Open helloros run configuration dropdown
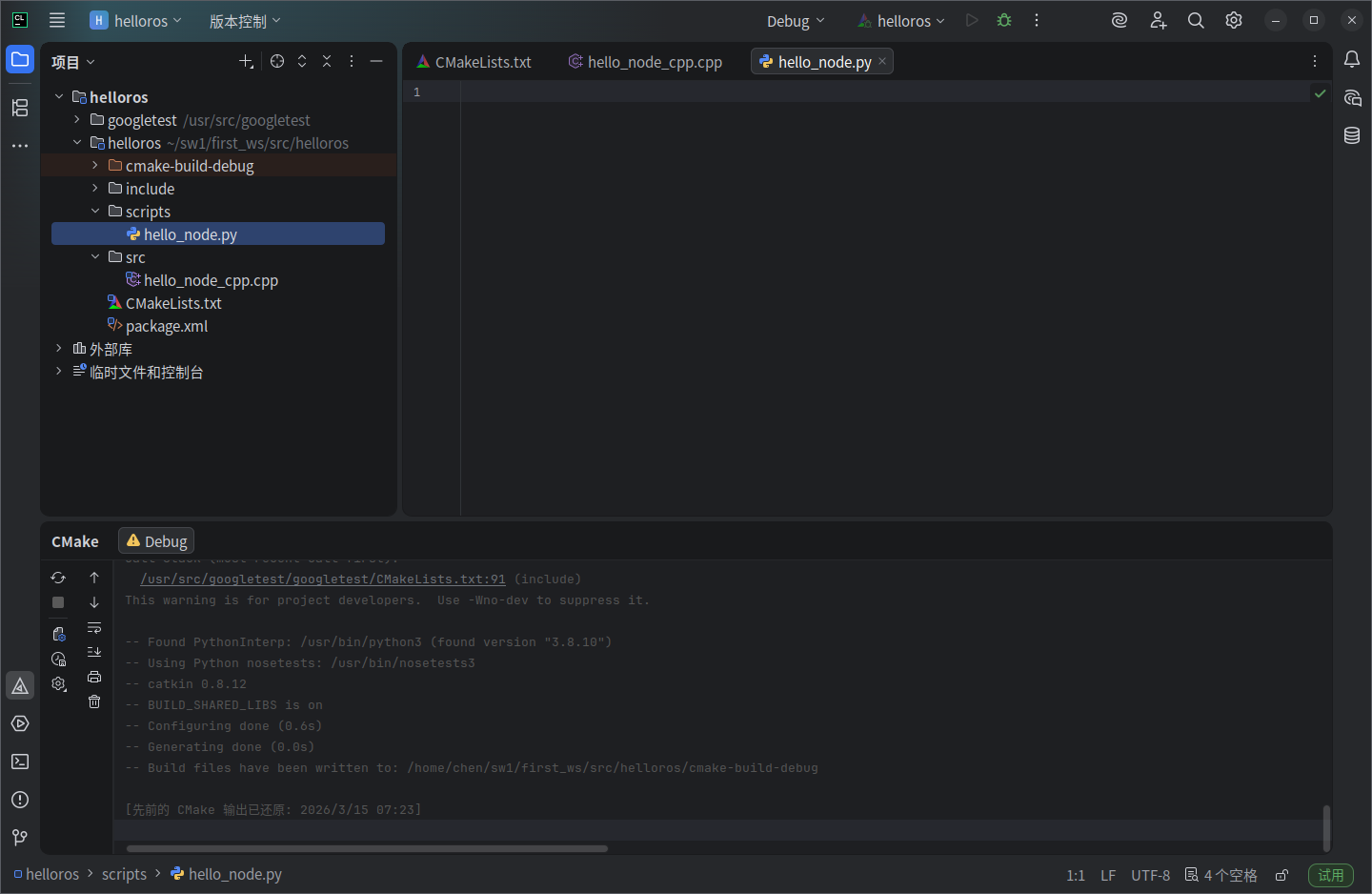The image size is (1372, 894). click(900, 21)
